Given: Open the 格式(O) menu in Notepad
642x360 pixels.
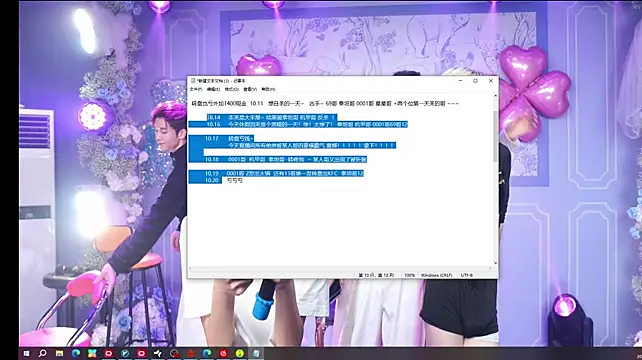Looking at the screenshot, I should [231, 89].
